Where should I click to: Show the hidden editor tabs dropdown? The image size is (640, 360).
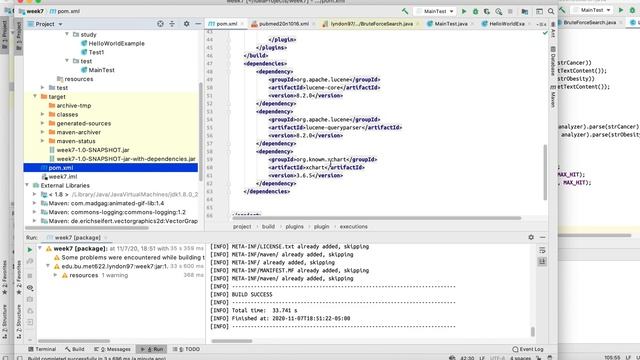pos(542,24)
